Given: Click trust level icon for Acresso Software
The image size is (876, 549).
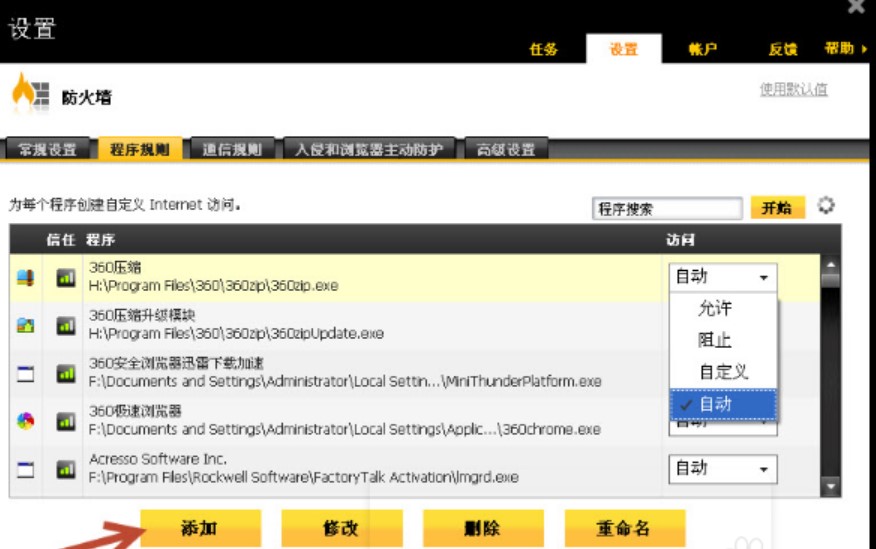Looking at the screenshot, I should pos(66,470).
